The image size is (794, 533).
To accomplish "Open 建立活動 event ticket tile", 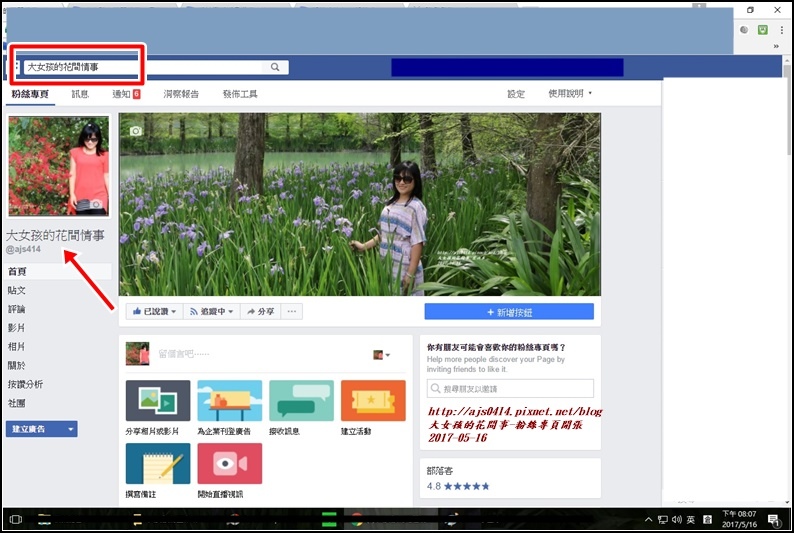I will [373, 400].
